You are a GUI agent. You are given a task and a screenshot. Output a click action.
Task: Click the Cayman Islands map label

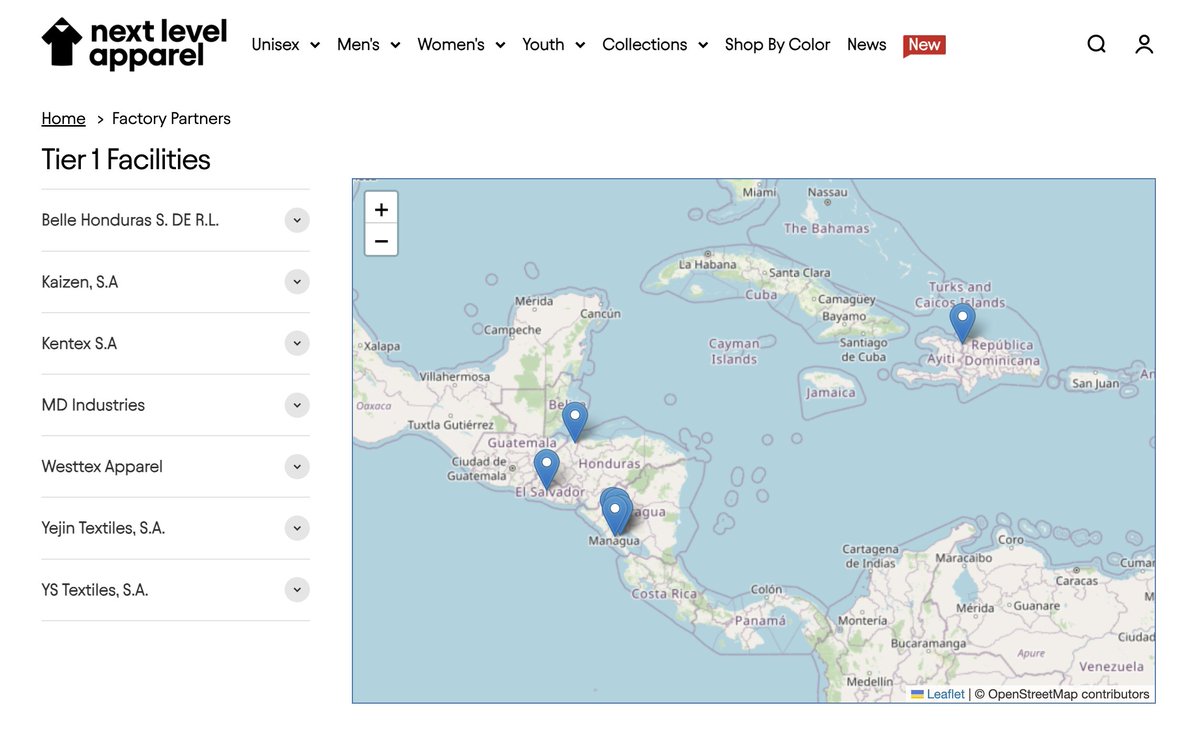(734, 351)
